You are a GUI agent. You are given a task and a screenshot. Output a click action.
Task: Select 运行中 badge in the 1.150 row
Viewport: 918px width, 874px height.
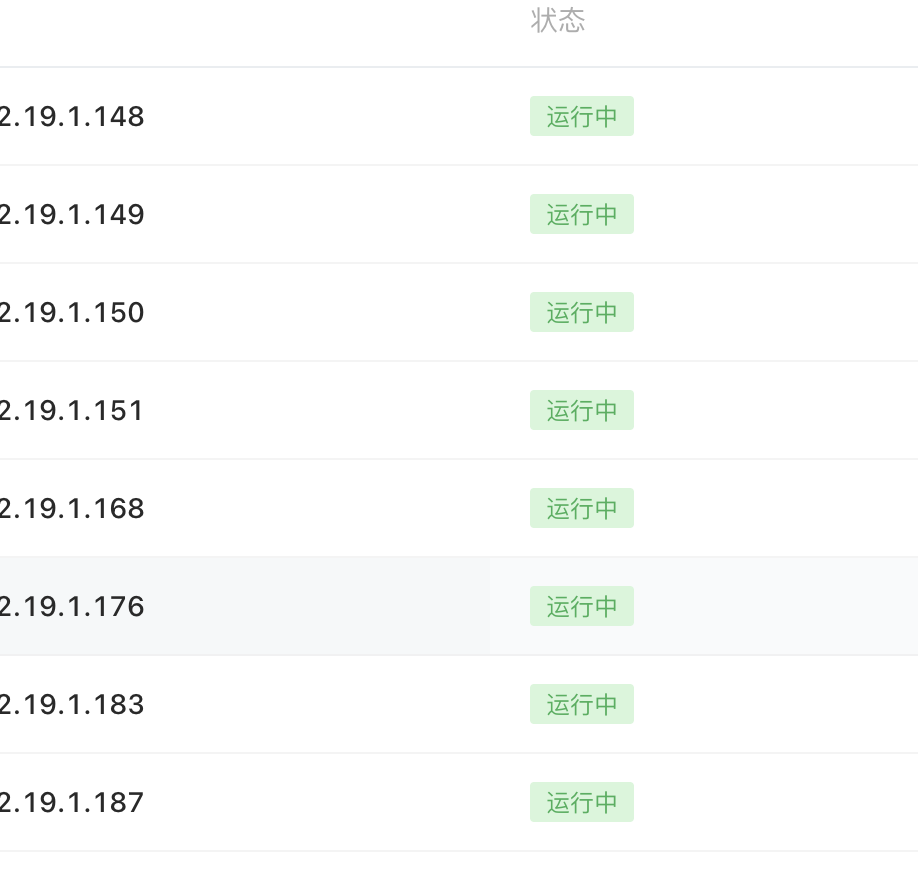pos(581,313)
